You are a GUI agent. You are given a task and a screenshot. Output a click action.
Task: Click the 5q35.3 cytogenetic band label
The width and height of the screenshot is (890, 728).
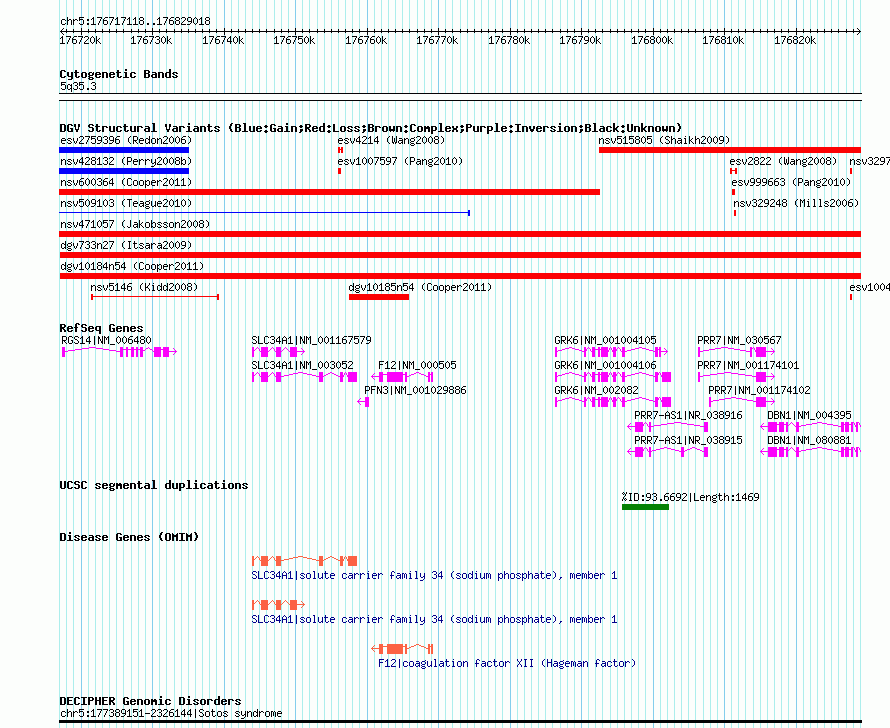coord(78,86)
